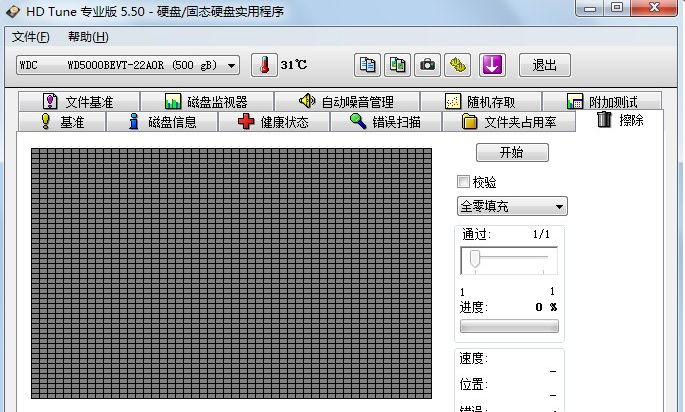The width and height of the screenshot is (685, 412).
Task: Switch to the 附加测试 tab
Action: 602,101
